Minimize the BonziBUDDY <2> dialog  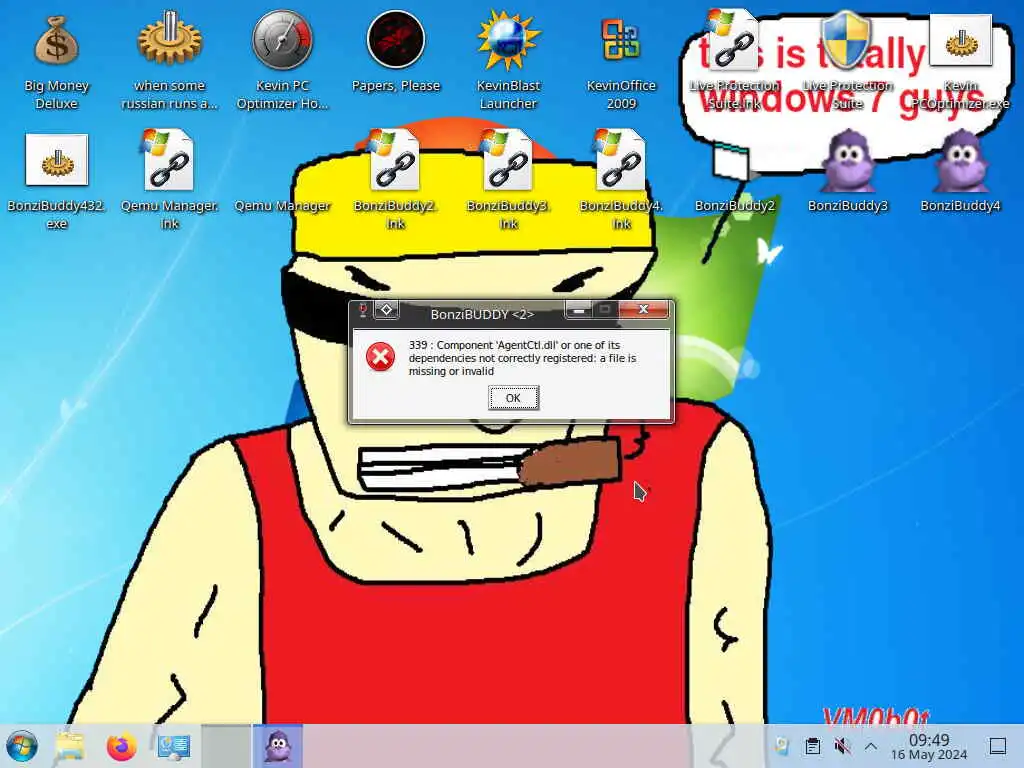579,310
